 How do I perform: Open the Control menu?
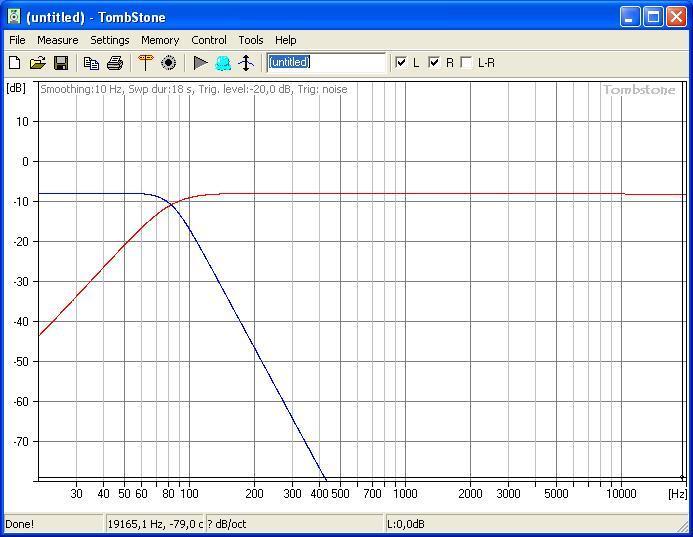click(209, 40)
